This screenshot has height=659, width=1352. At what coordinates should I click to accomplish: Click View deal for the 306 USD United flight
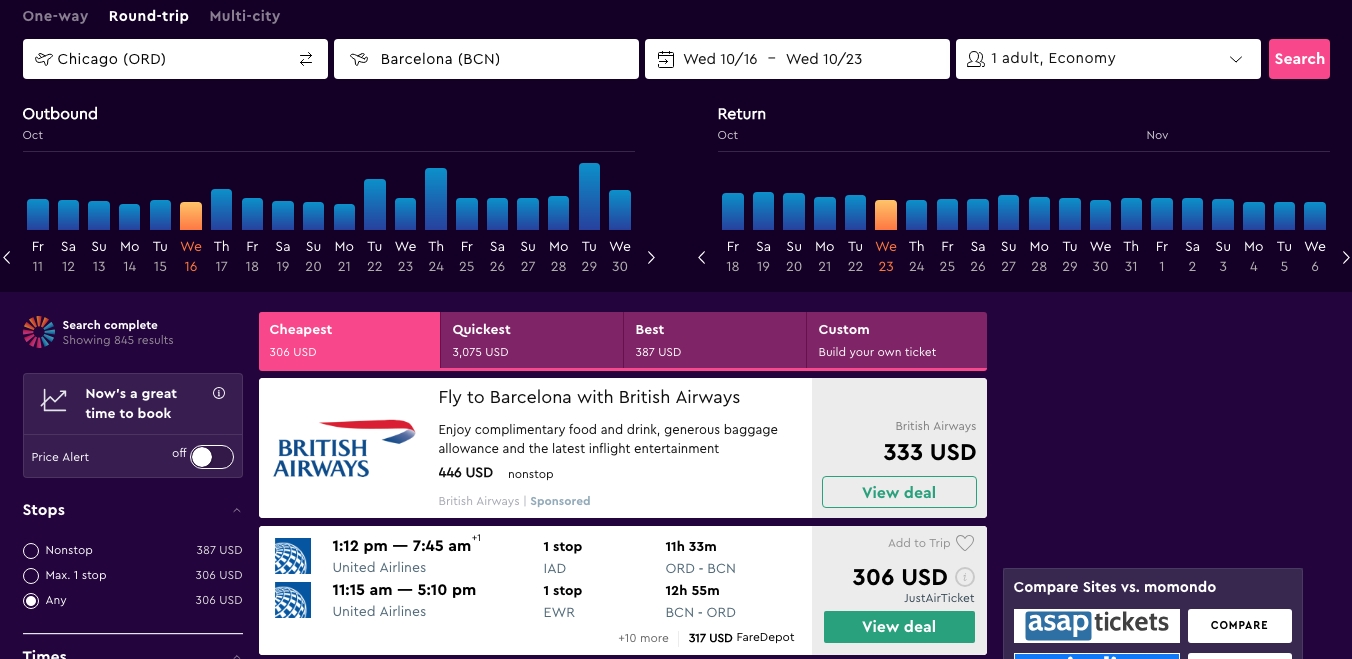coord(898,627)
